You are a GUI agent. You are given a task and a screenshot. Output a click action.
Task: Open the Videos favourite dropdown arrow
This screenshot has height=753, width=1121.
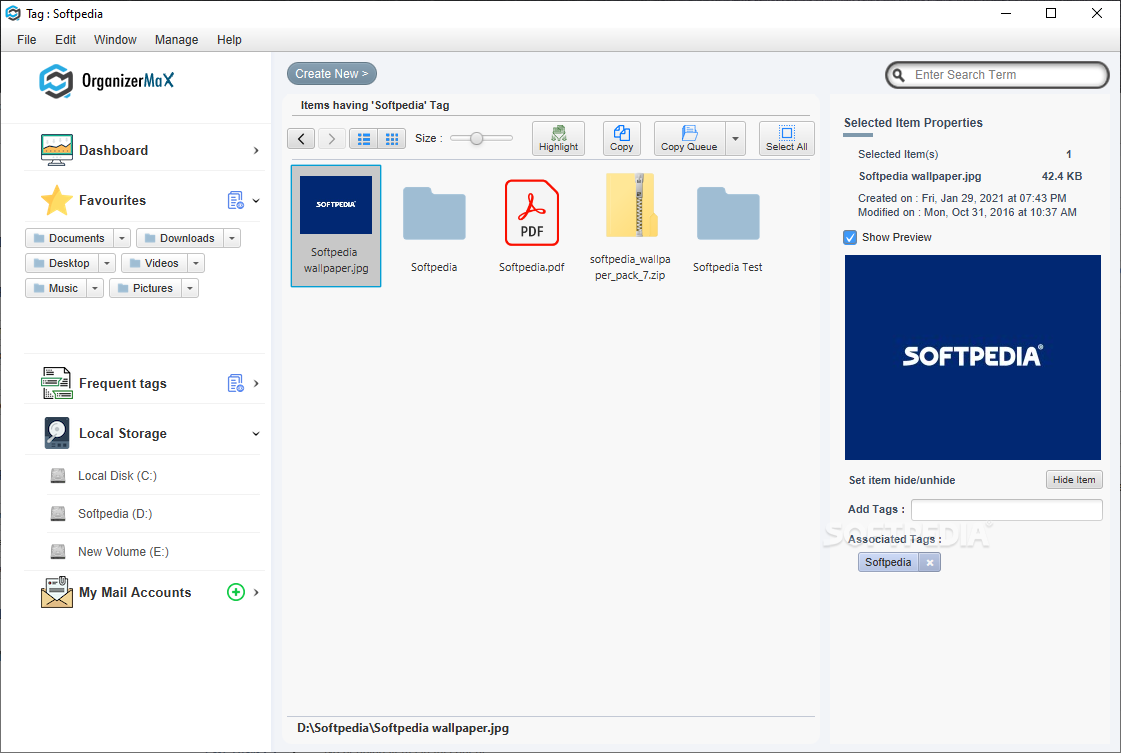[x=196, y=263]
